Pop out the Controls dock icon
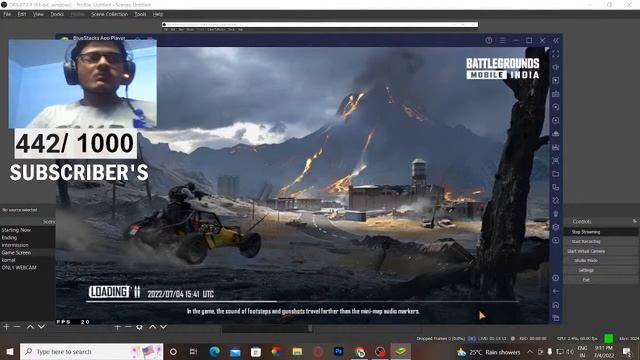 pyautogui.click(x=635, y=221)
